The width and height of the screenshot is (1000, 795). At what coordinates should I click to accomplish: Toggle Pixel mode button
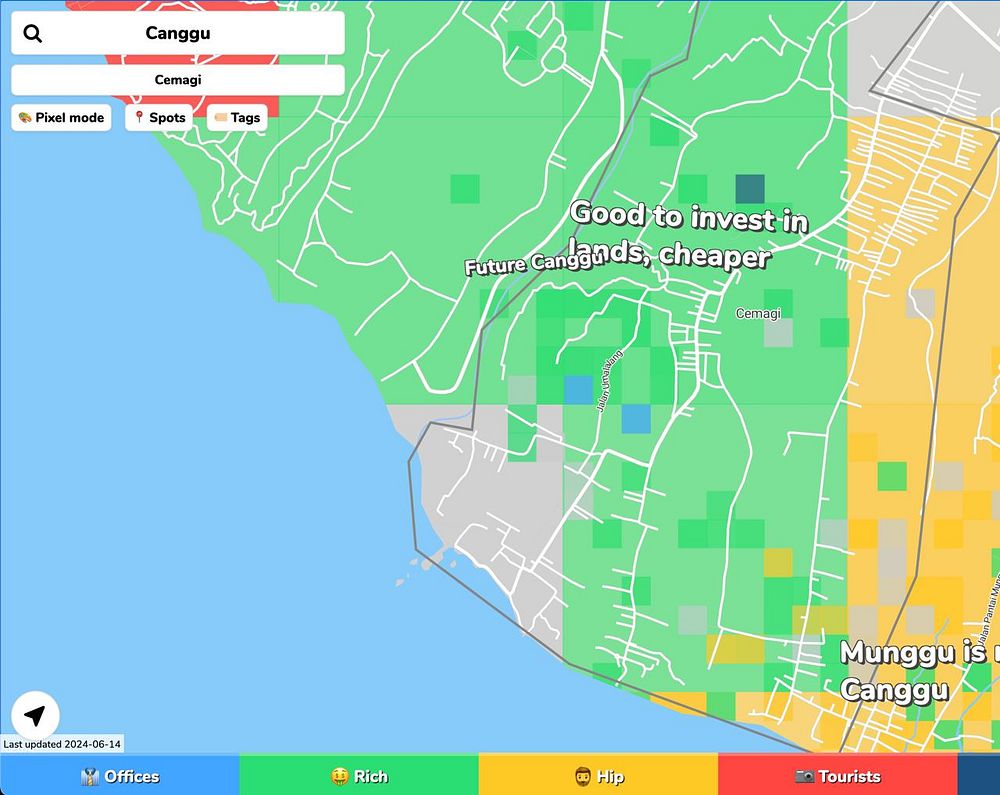pos(61,117)
